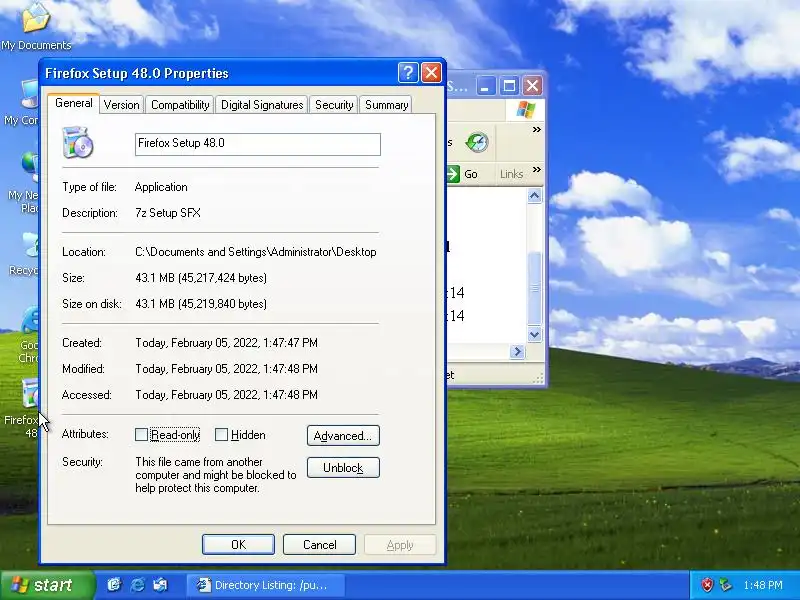Click the Cancel button
800x600 pixels.
[319, 544]
